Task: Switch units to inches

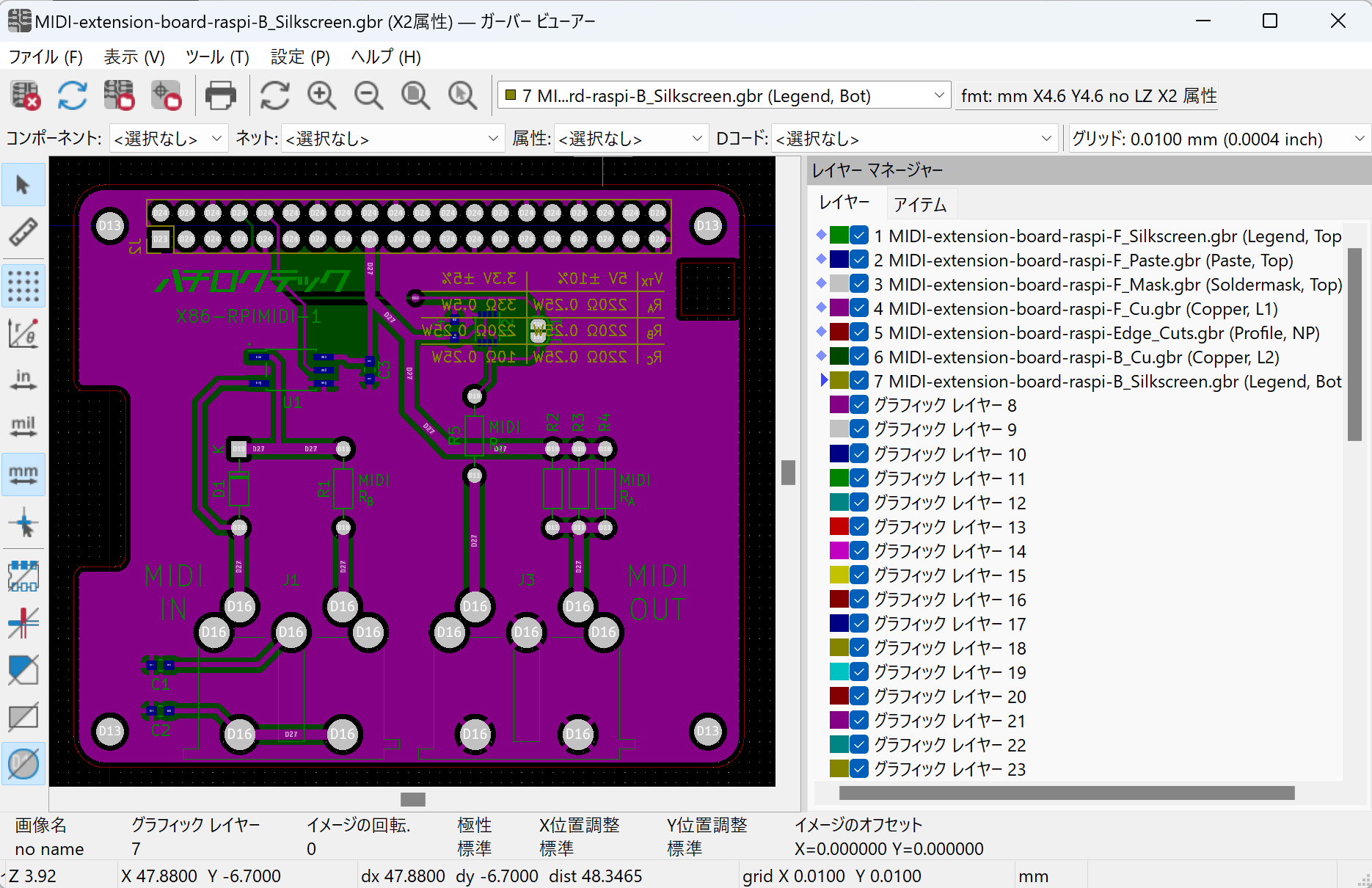Action: coord(23,379)
